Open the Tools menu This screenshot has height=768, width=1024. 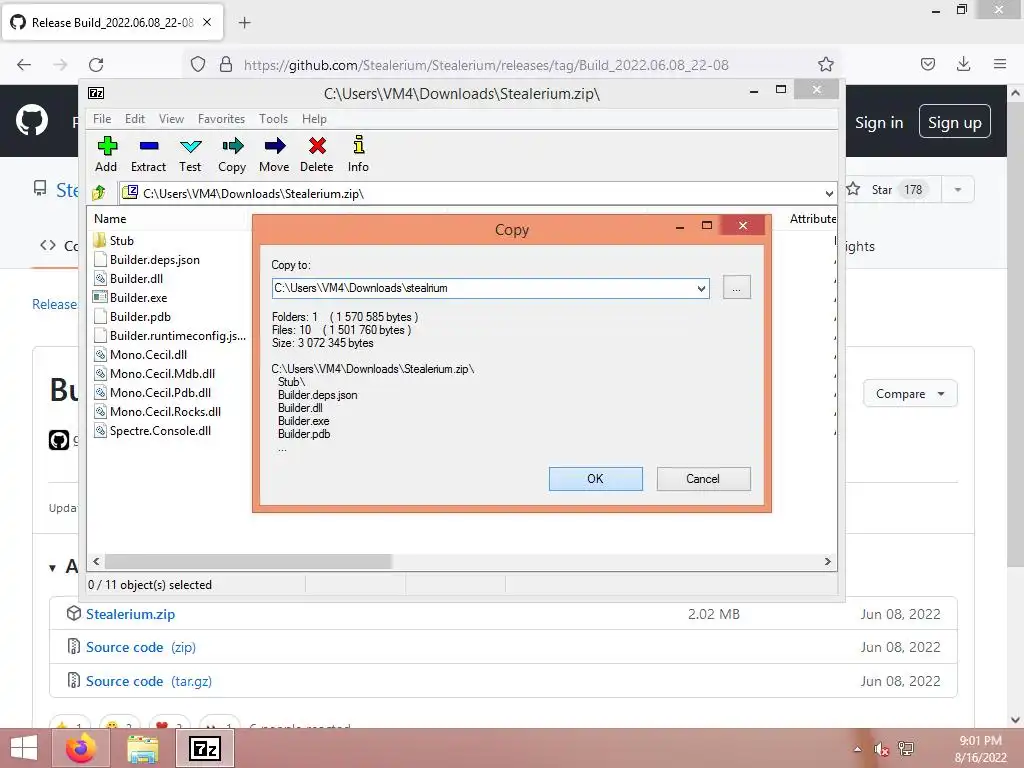coord(273,119)
